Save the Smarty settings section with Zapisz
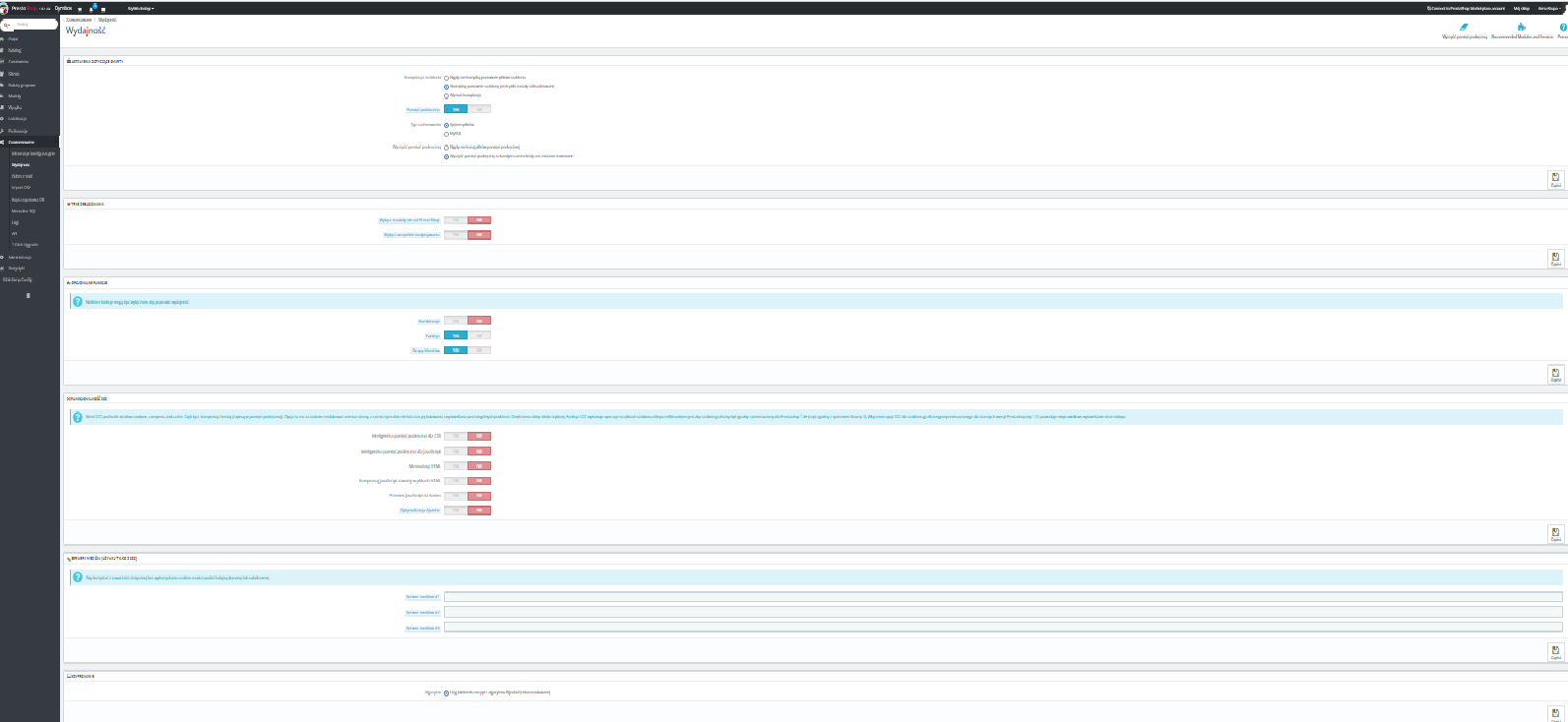Image resolution: width=1568 pixels, height=722 pixels. (1555, 179)
